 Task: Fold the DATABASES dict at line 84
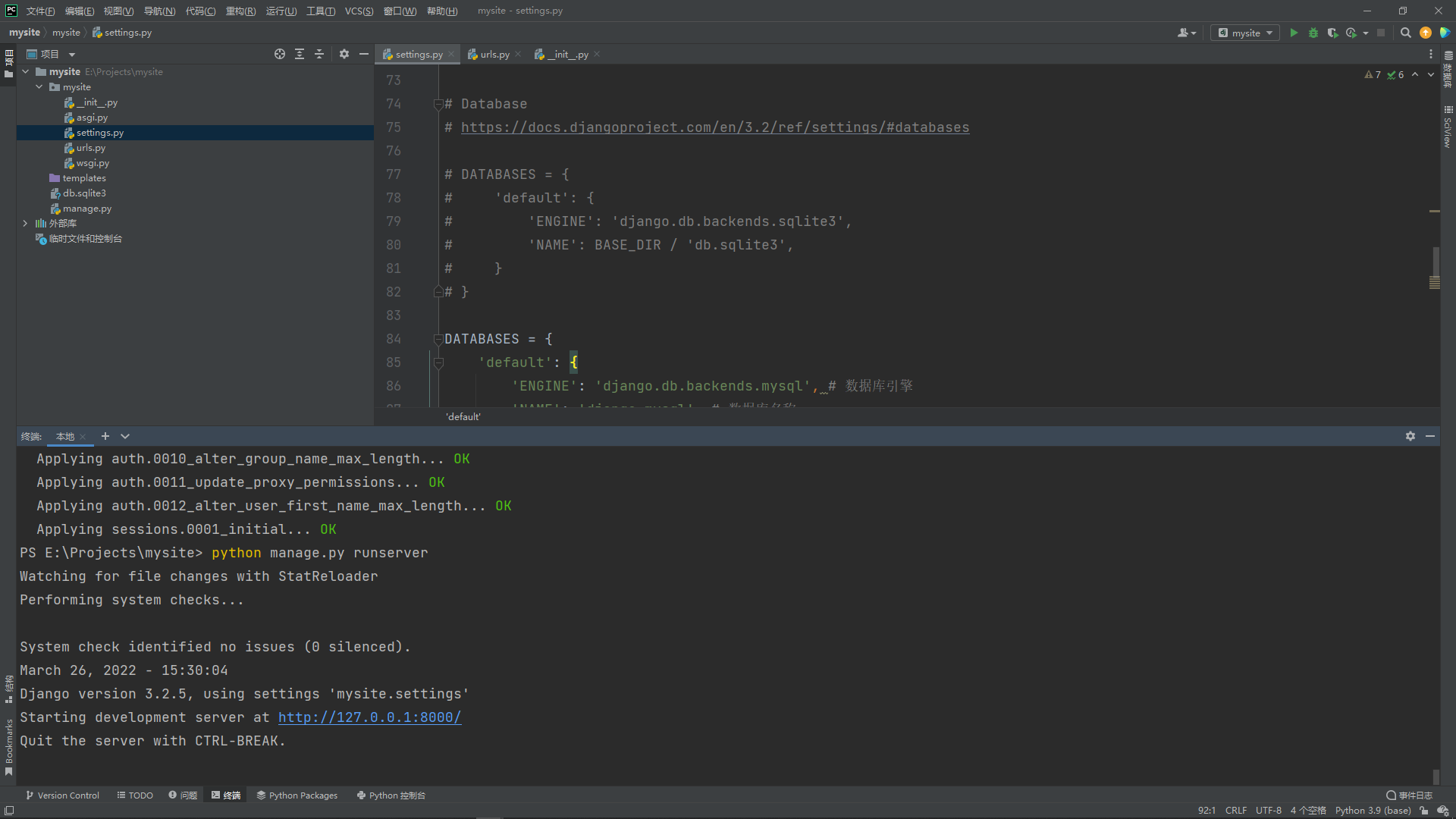[x=438, y=339]
